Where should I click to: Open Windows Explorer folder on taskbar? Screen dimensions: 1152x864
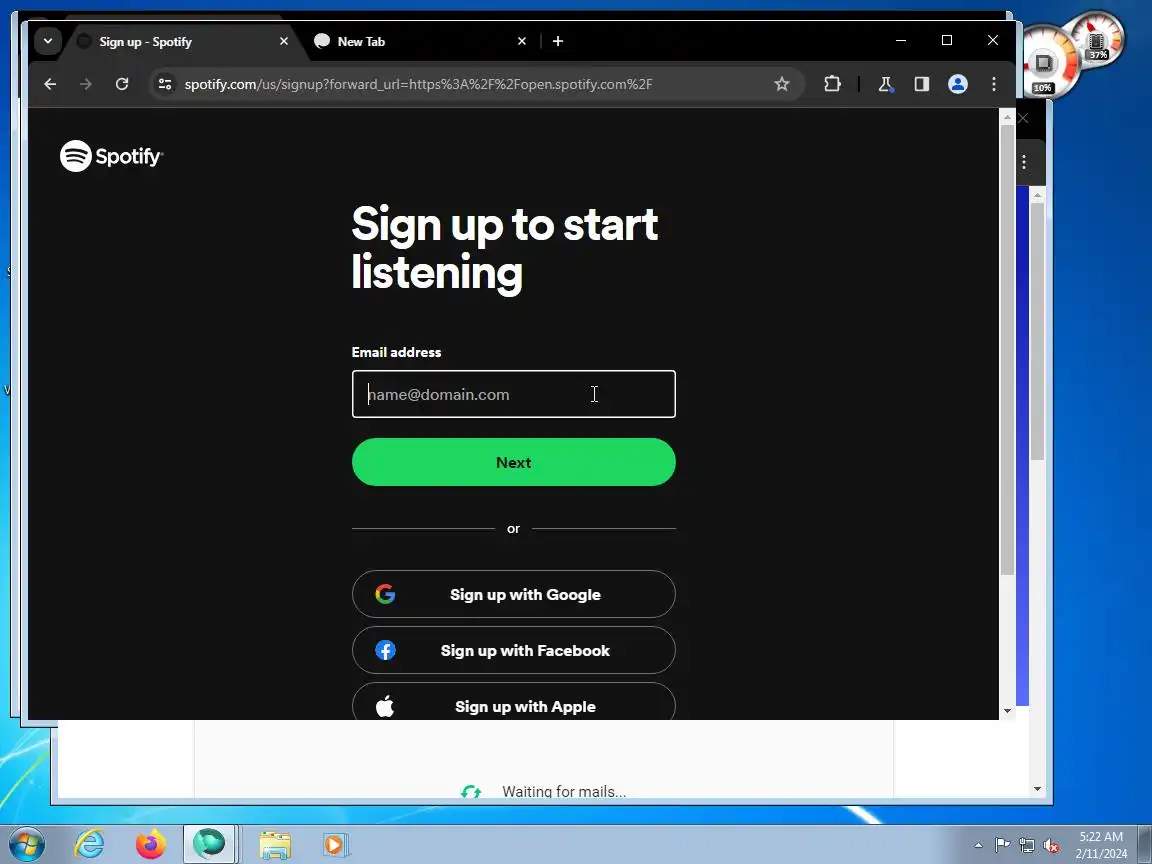point(275,844)
